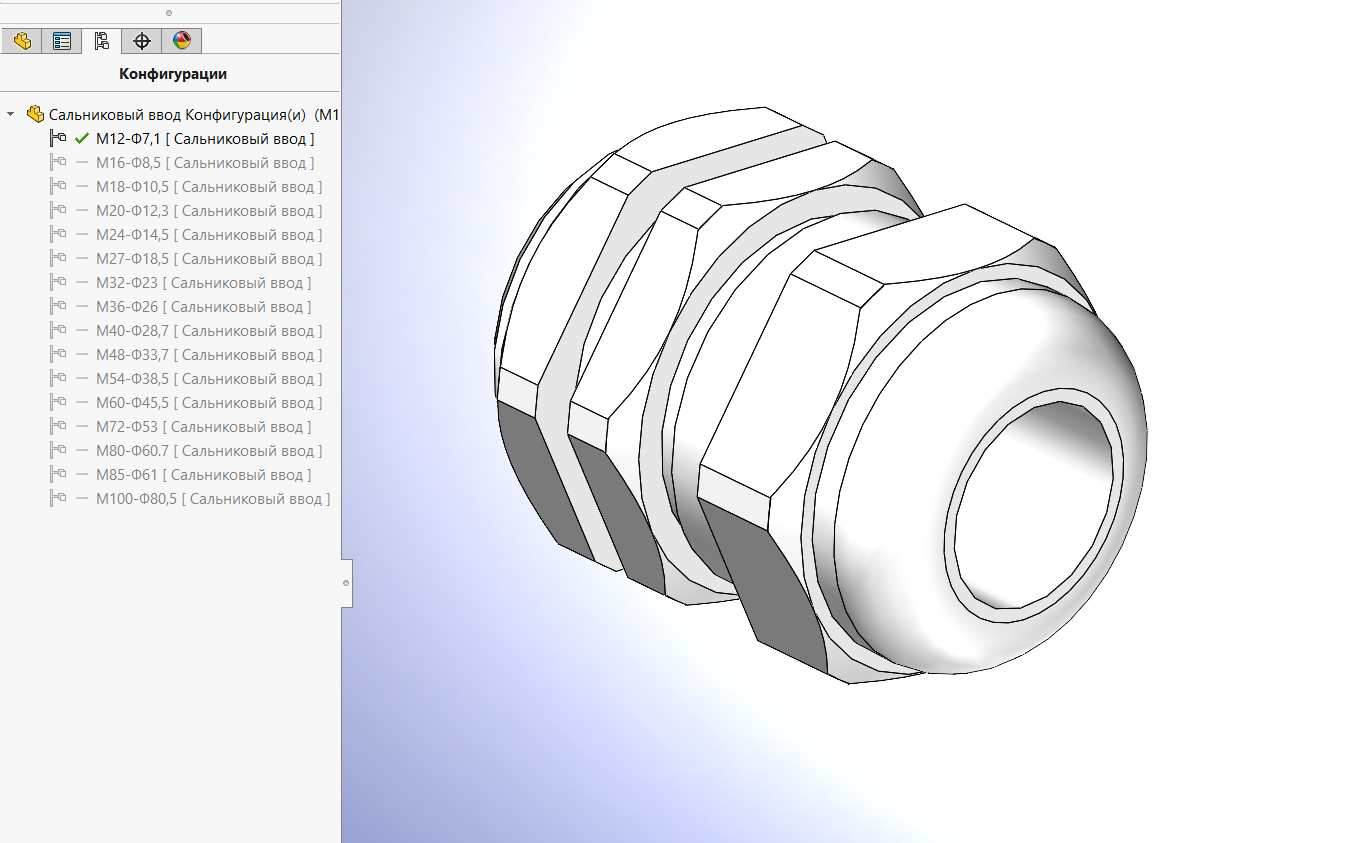Click the green check mark beside M12-Ф7,1

point(82,139)
